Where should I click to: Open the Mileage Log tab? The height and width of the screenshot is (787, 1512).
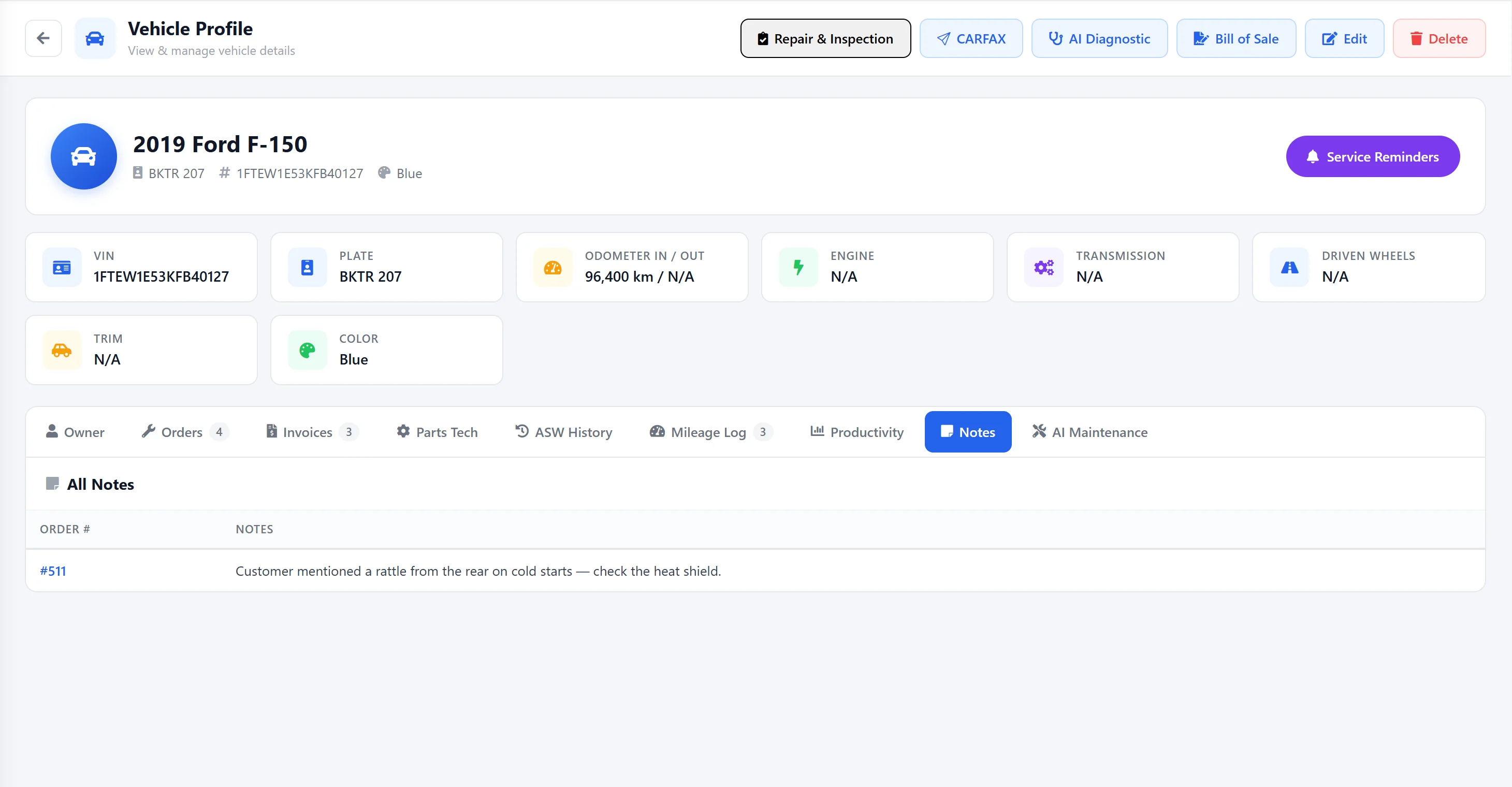pos(711,432)
